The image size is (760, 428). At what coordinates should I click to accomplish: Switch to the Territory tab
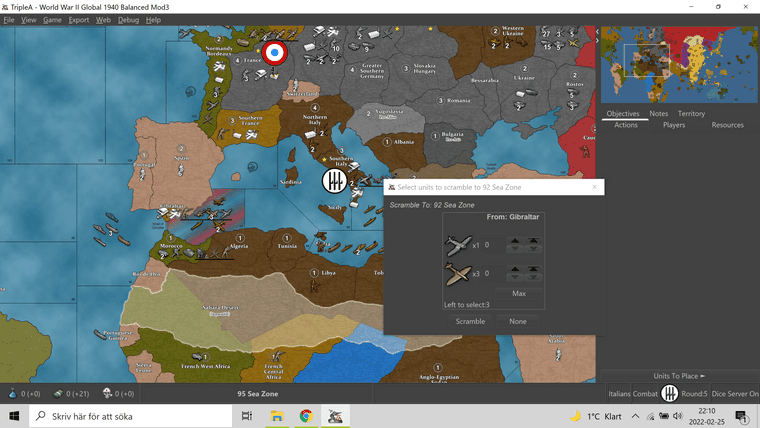click(x=691, y=114)
